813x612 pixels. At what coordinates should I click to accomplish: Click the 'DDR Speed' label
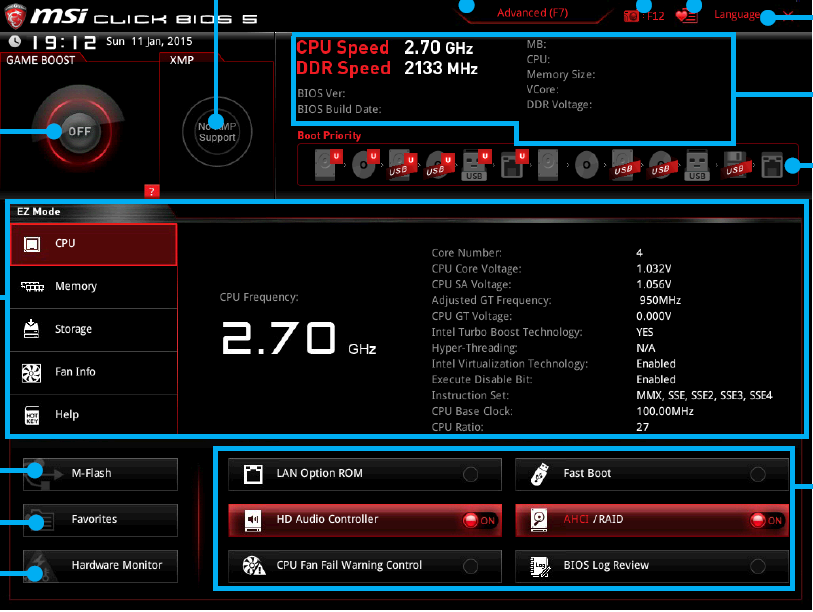(x=343, y=68)
